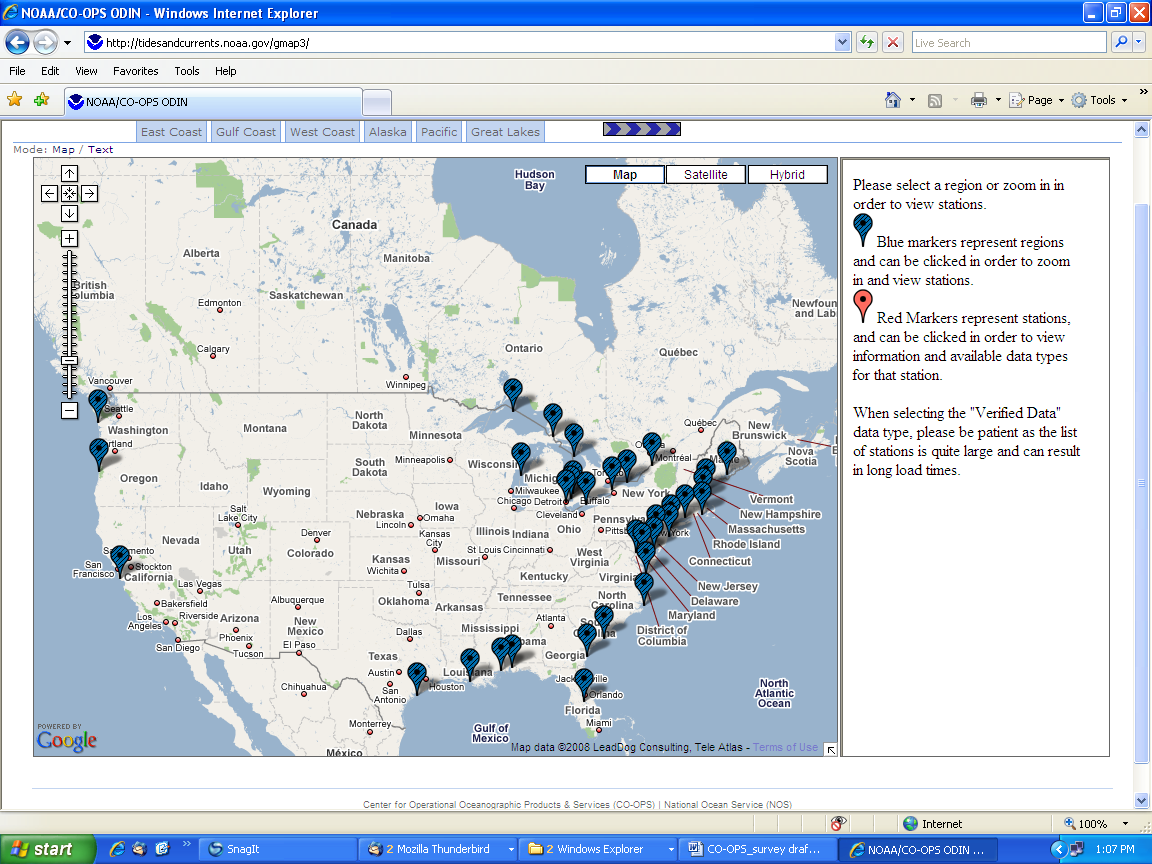Expand the toolbar overflow chevron
1152x864 pixels.
tap(1143, 92)
